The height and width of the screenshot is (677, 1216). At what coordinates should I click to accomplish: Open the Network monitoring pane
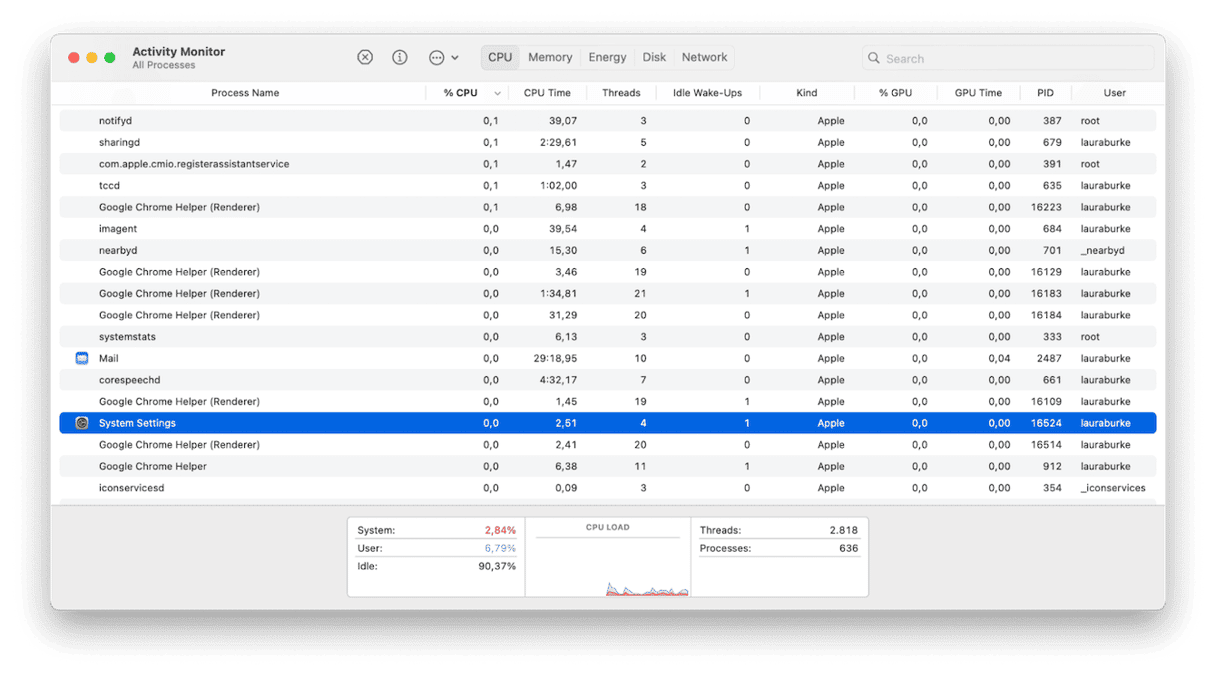pos(703,57)
